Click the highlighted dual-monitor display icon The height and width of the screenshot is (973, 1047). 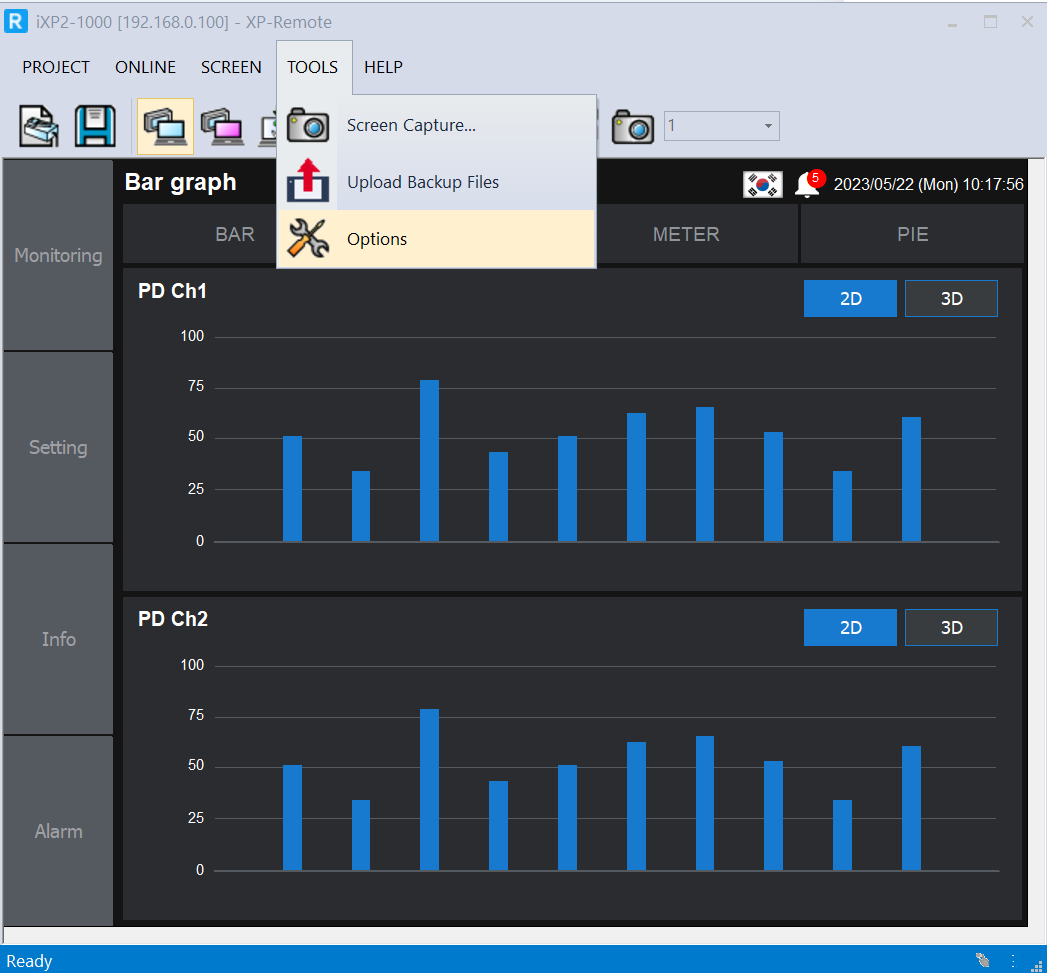click(164, 126)
